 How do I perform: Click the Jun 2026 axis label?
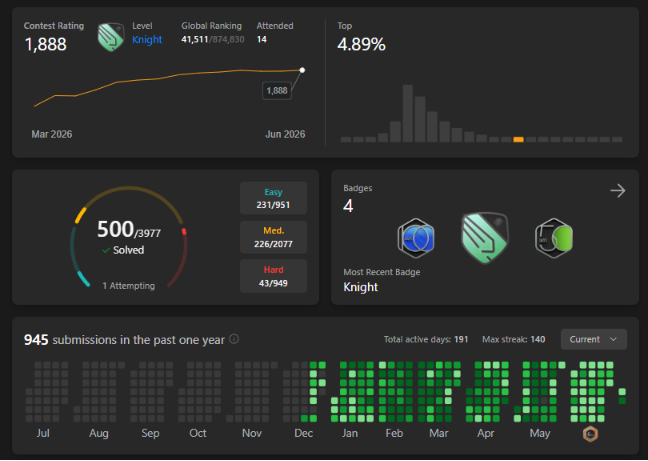coord(285,134)
